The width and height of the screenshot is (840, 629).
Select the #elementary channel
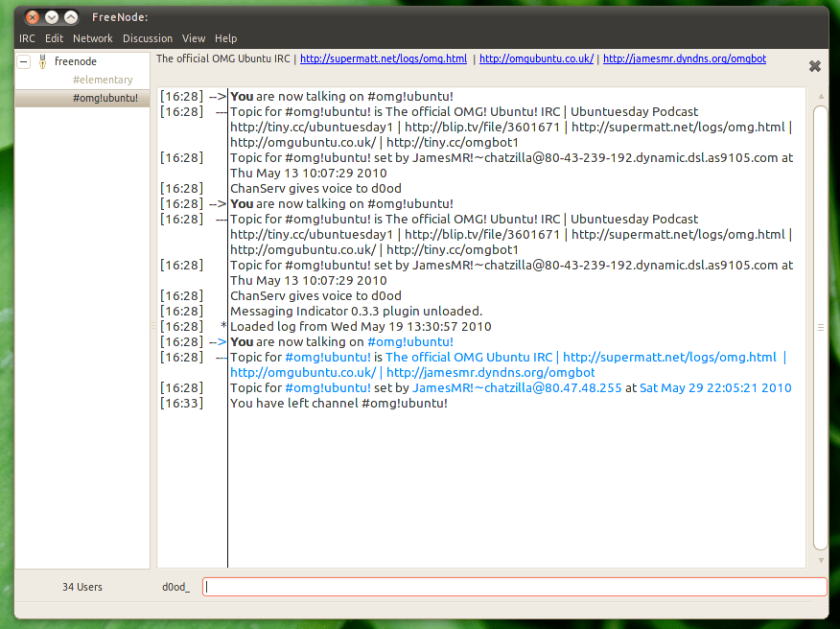(102, 80)
